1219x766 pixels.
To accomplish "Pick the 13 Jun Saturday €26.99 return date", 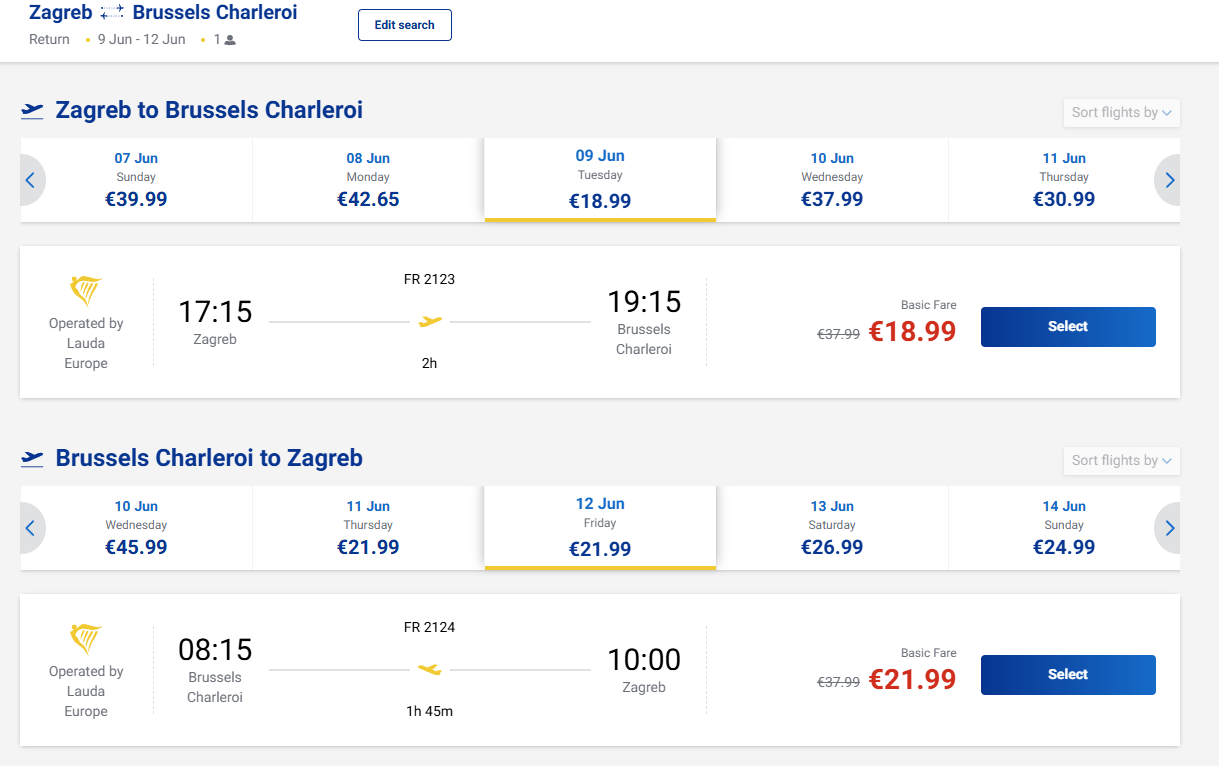I will point(832,528).
